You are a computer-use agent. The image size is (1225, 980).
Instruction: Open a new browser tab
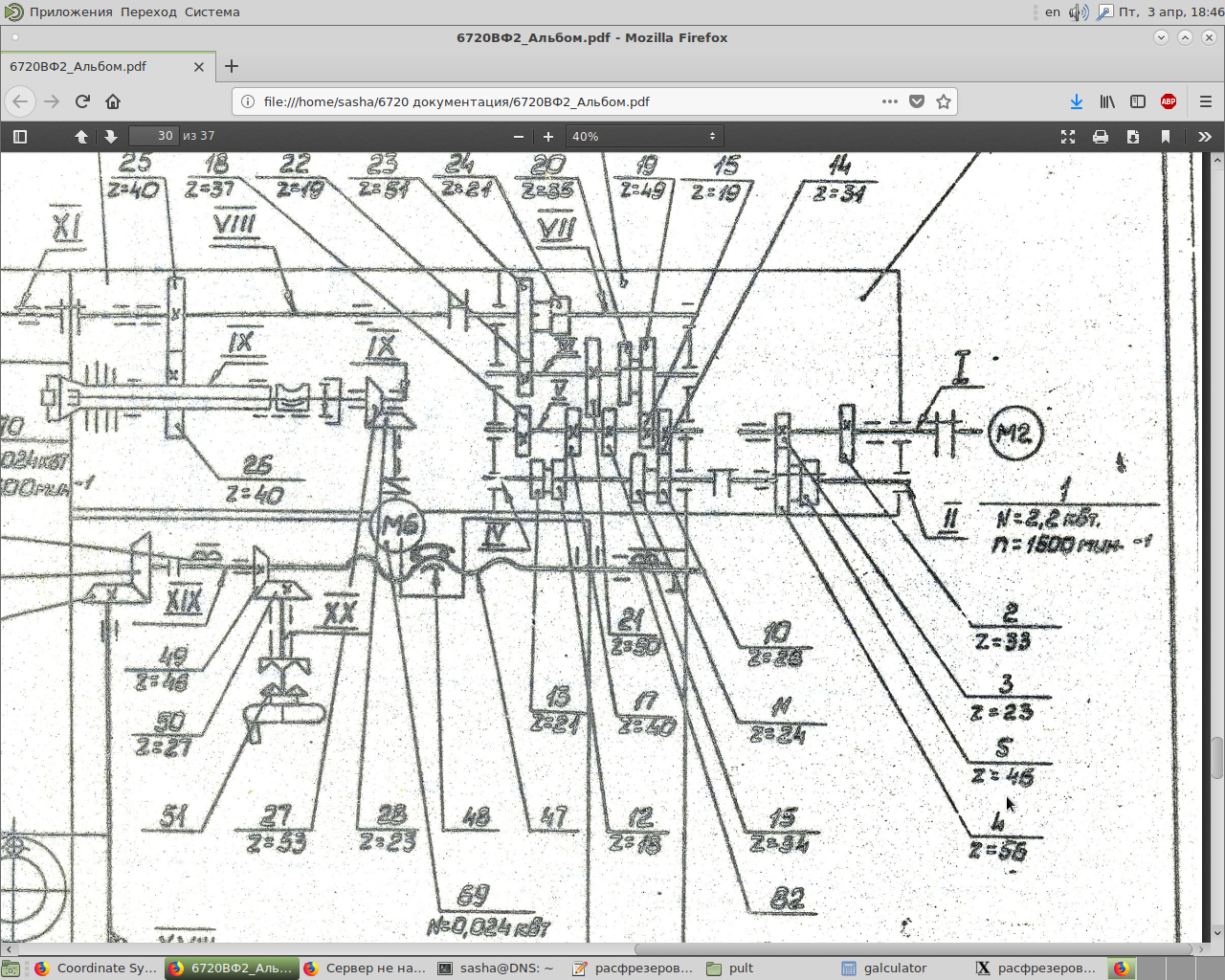(x=232, y=67)
